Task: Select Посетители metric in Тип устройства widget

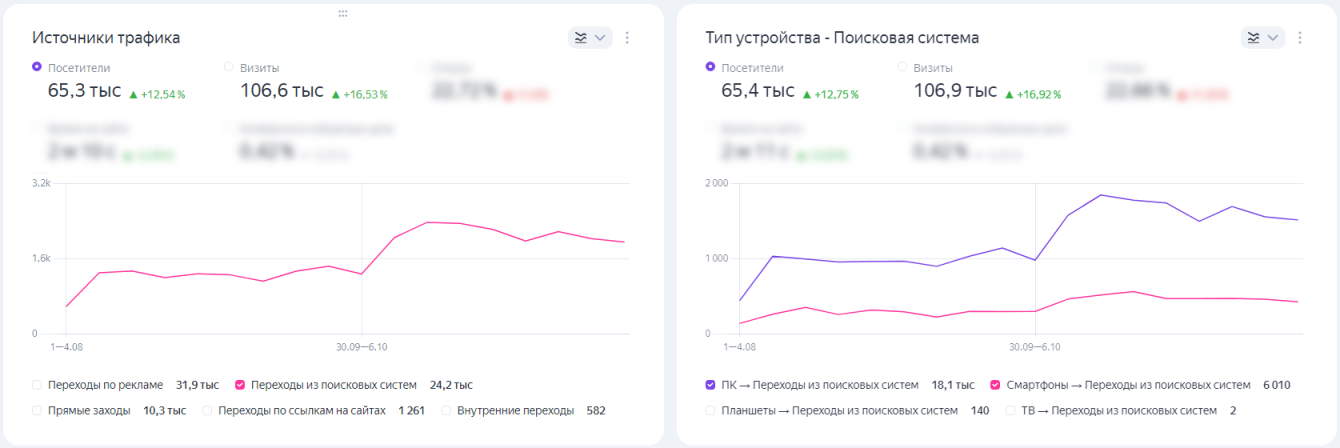Action: click(x=710, y=67)
